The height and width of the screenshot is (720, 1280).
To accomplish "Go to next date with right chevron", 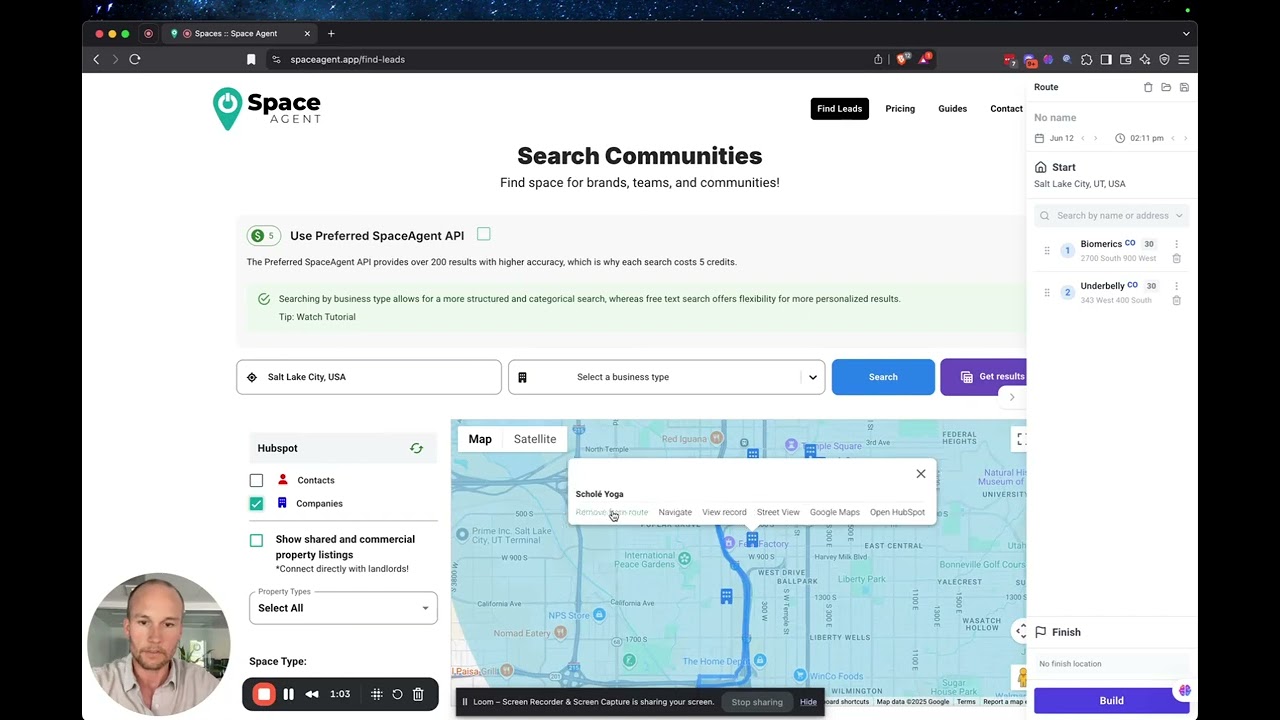I will click(1095, 138).
